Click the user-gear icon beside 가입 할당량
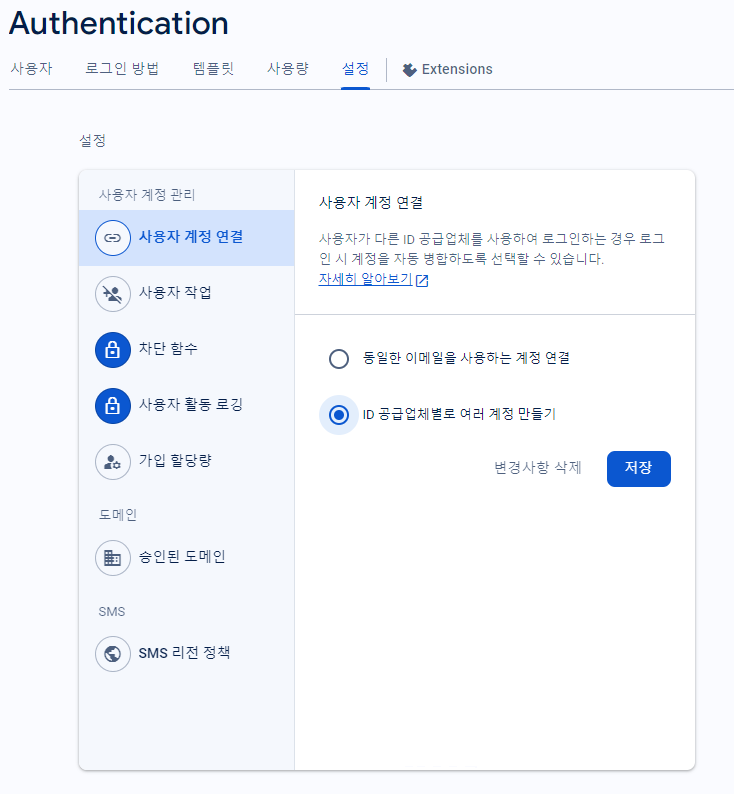734x794 pixels. pos(112,462)
